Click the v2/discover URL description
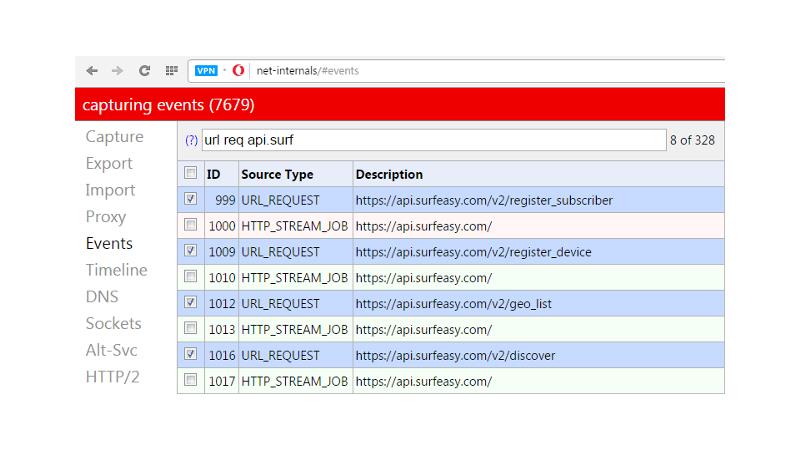800x450 pixels. coord(455,356)
